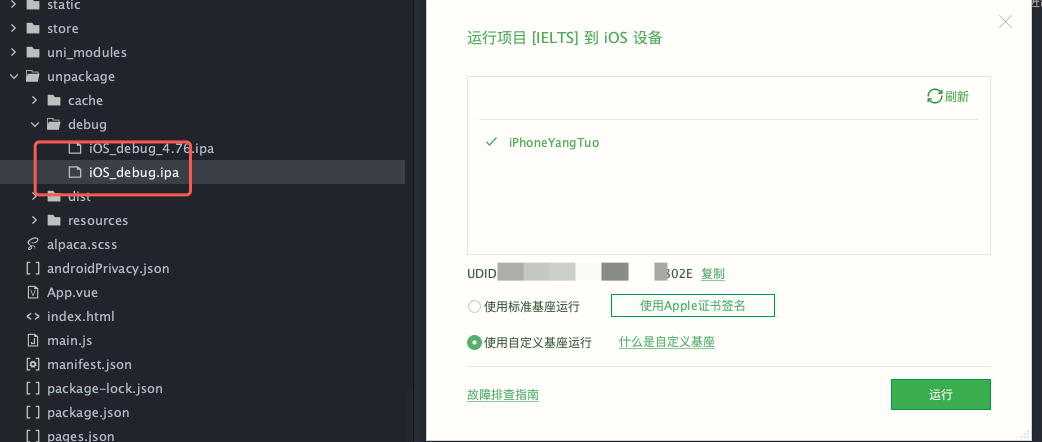Select iOS_debug_4.76.ipa file name
Image resolution: width=1042 pixels, height=442 pixels.
tap(152, 148)
